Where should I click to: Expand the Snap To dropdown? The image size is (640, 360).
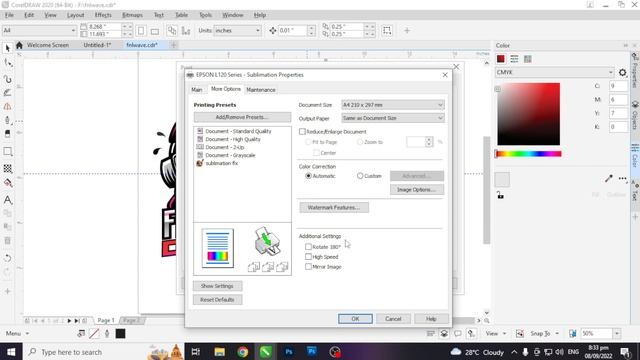coord(557,333)
